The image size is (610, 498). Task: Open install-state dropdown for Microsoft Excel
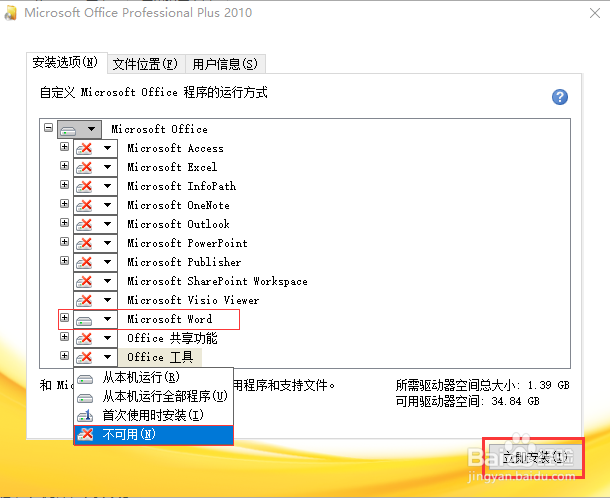coord(95,167)
